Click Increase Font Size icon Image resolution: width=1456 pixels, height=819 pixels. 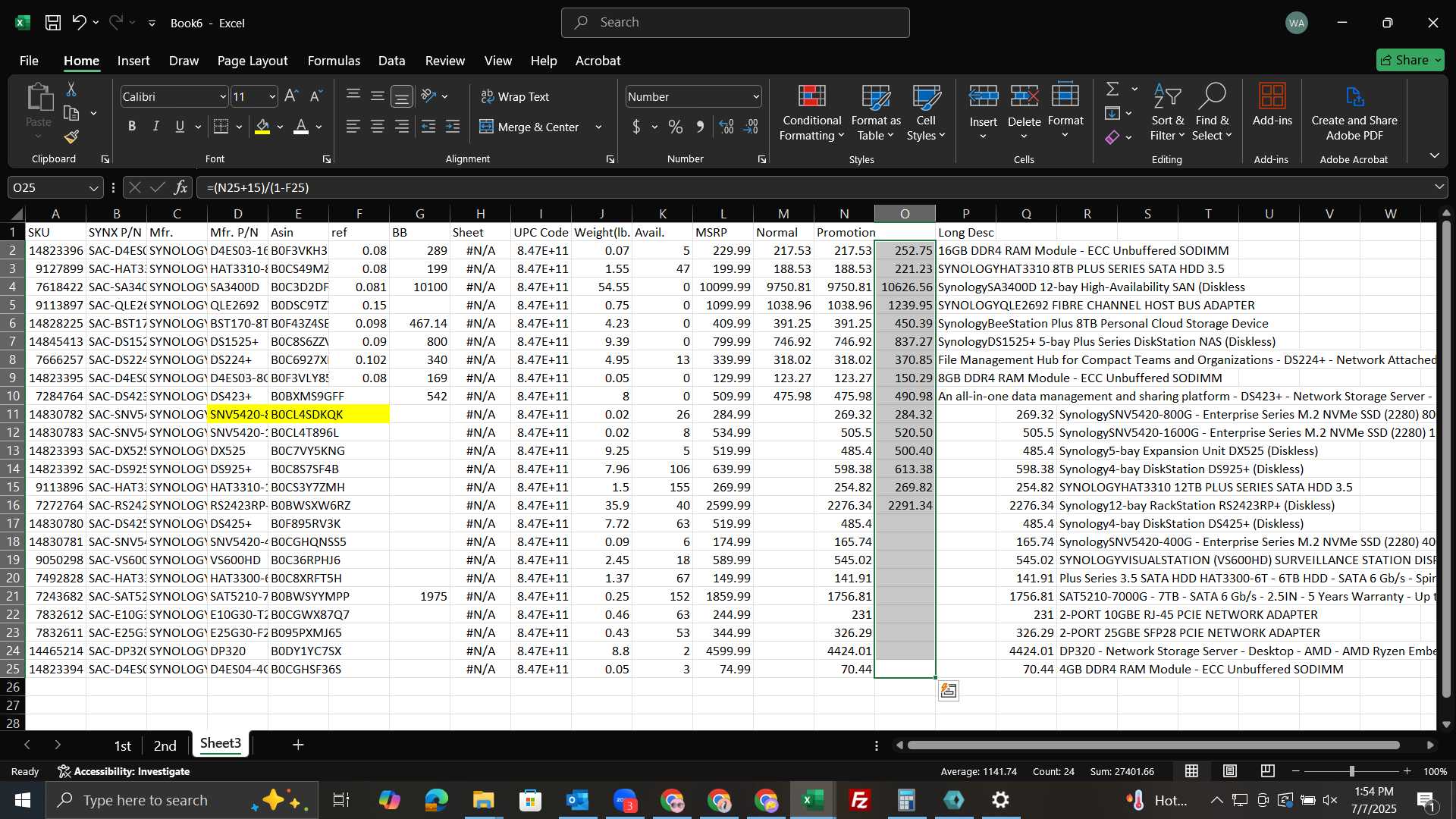tap(291, 96)
